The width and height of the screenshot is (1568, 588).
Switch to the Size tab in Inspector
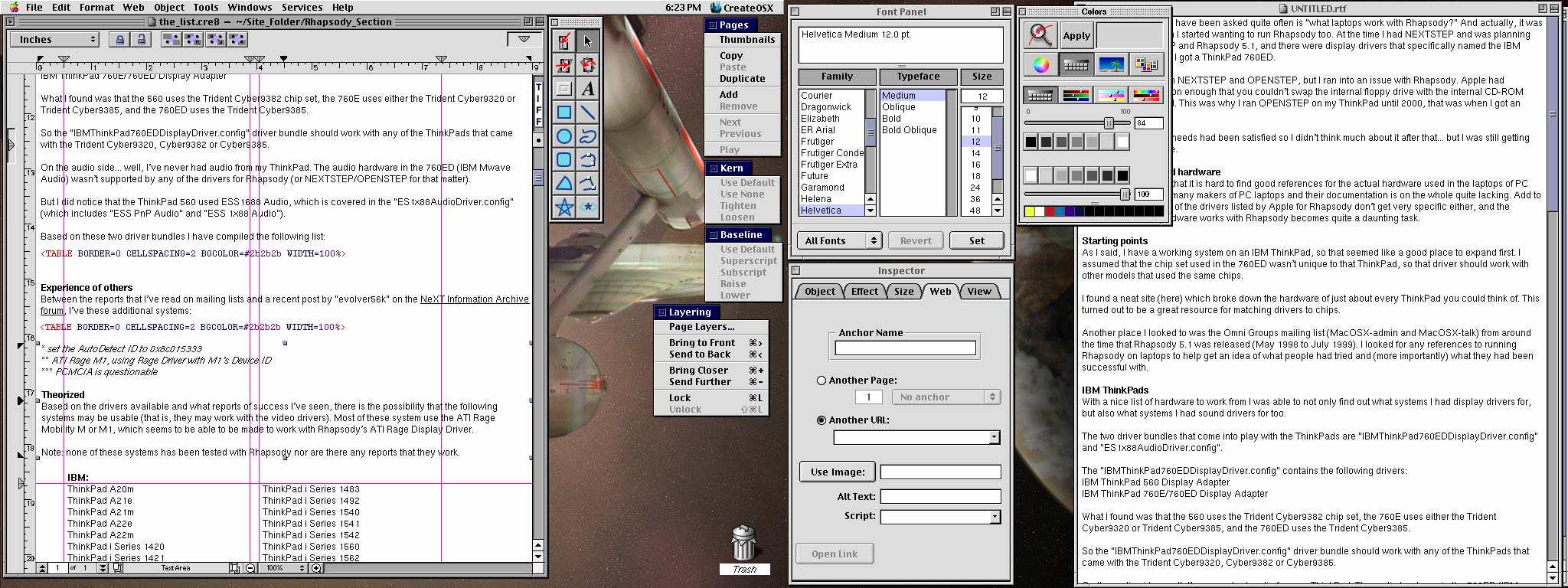[x=903, y=292]
